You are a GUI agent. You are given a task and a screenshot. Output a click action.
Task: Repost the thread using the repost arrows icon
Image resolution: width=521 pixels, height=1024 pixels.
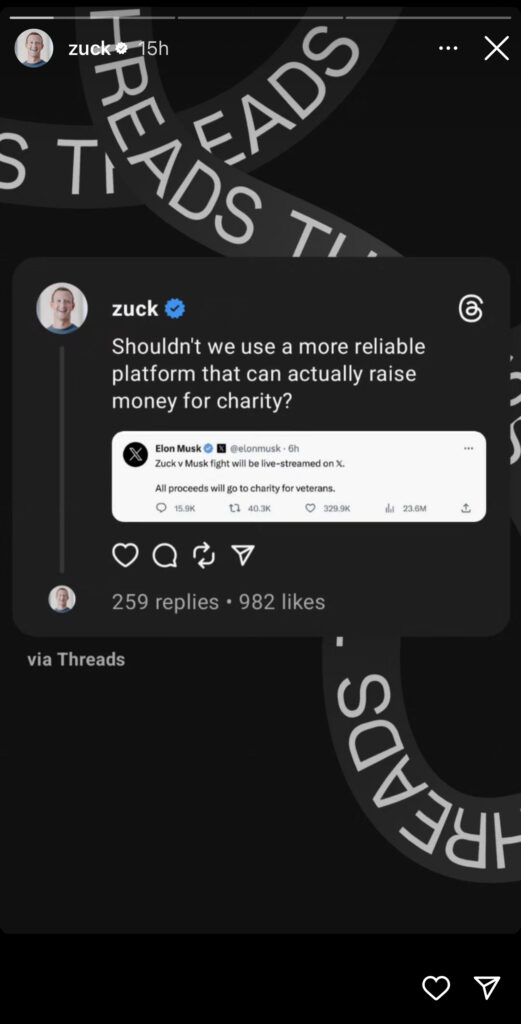coord(204,556)
